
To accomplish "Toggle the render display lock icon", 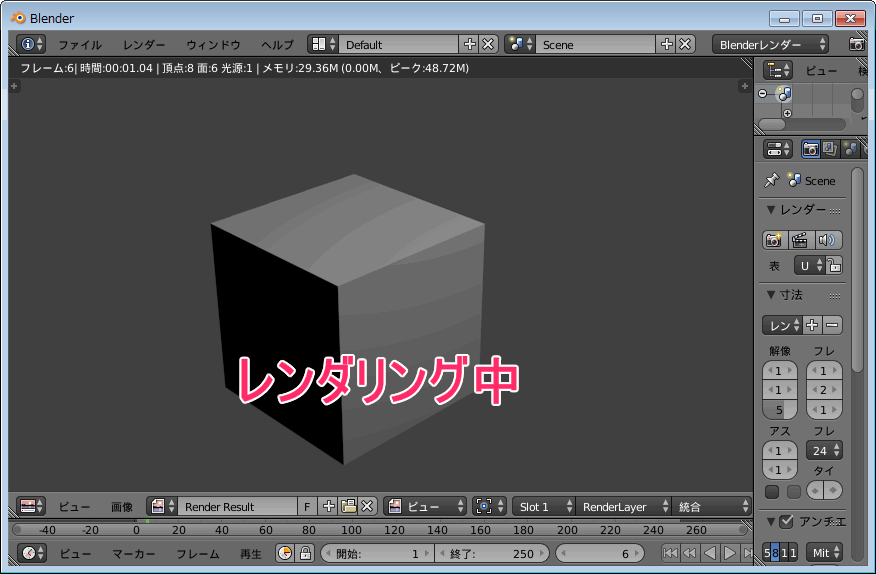I will [834, 265].
